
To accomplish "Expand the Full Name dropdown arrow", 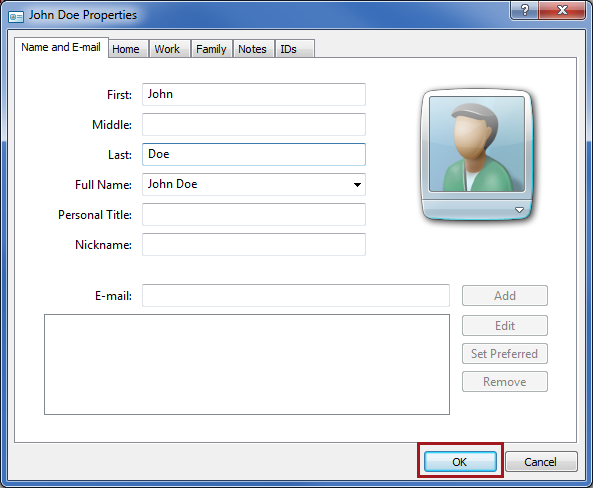I will (x=357, y=185).
